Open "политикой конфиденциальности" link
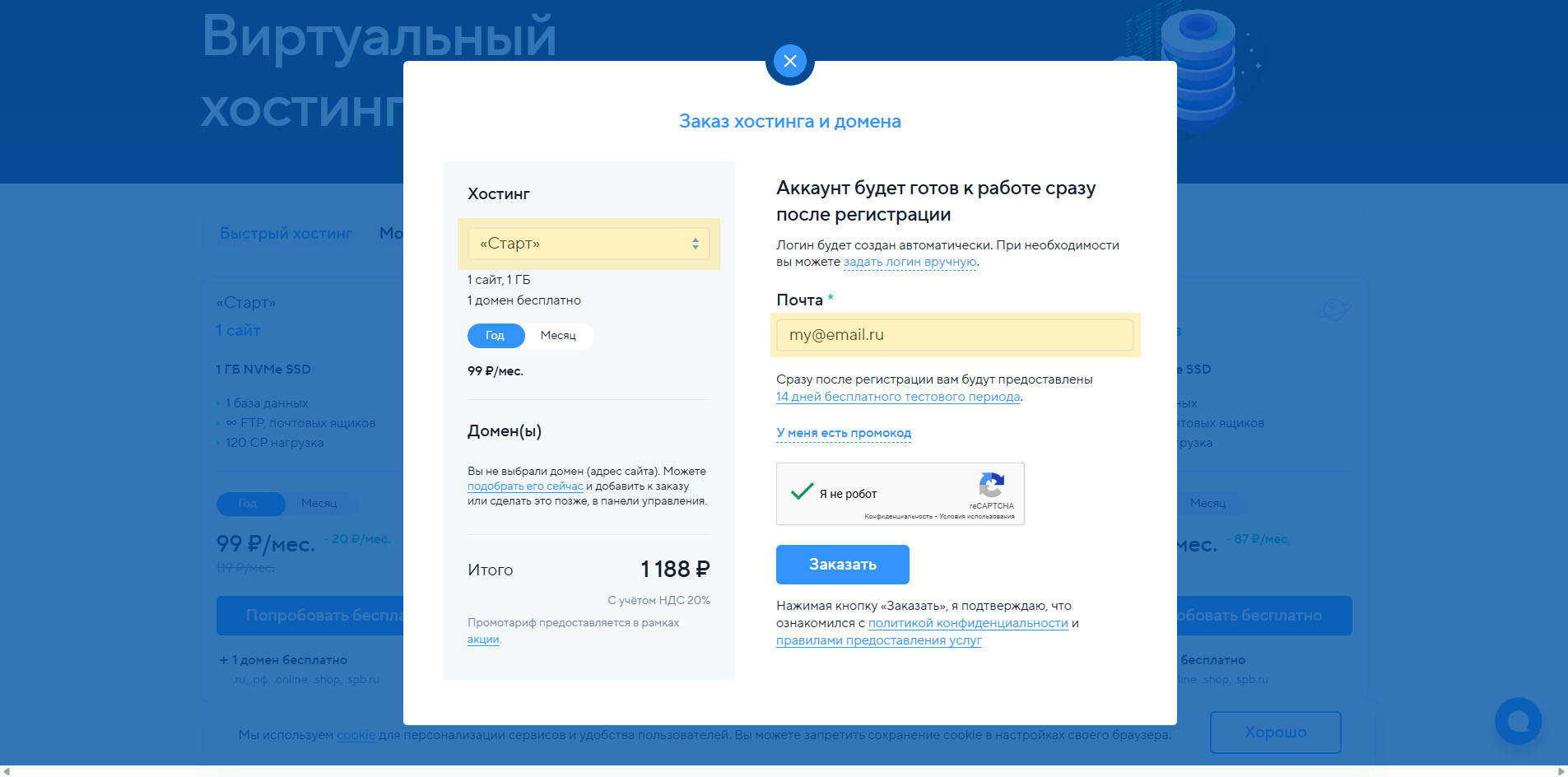The height and width of the screenshot is (777, 1568). 967,624
